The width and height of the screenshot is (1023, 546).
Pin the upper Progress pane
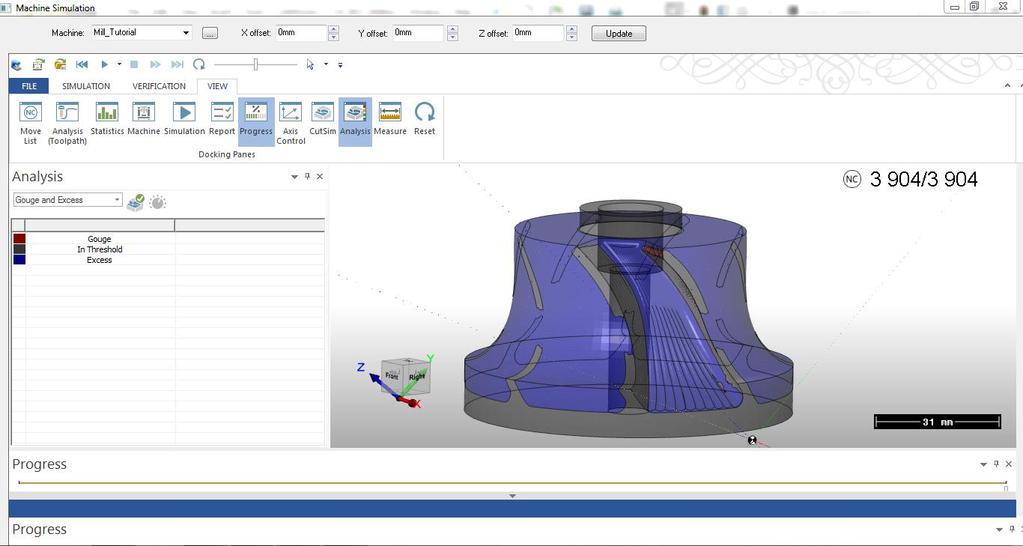[x=996, y=464]
